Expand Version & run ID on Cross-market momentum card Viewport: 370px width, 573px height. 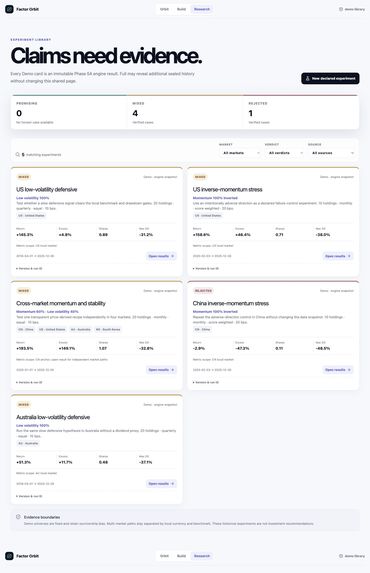point(29,382)
